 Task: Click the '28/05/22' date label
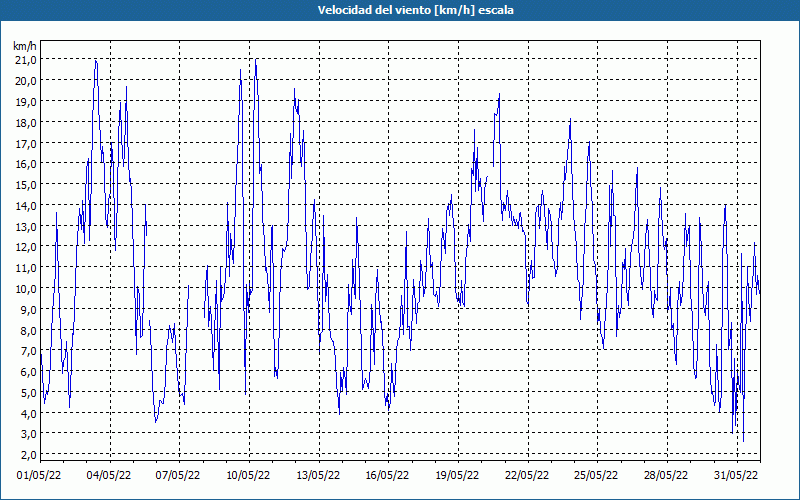point(666,476)
